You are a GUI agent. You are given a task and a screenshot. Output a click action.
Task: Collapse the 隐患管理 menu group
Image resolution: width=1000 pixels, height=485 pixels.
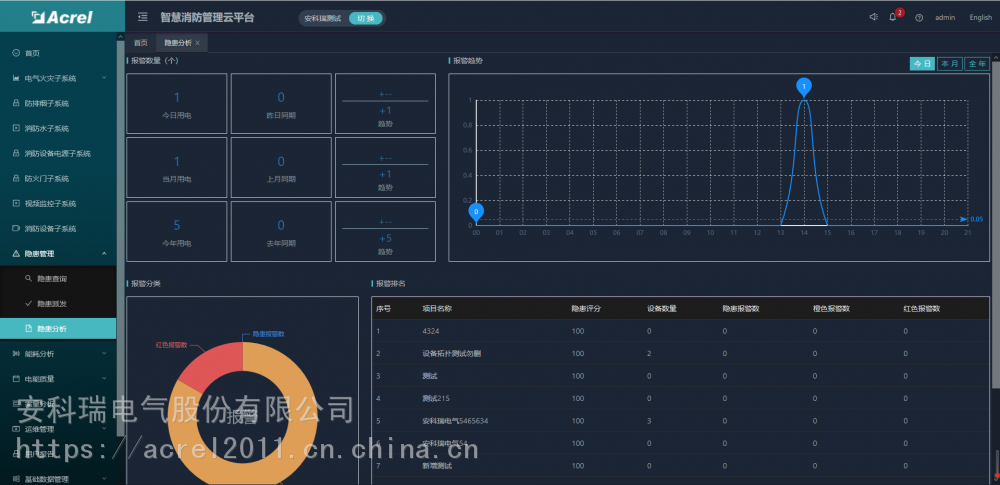tap(60, 254)
